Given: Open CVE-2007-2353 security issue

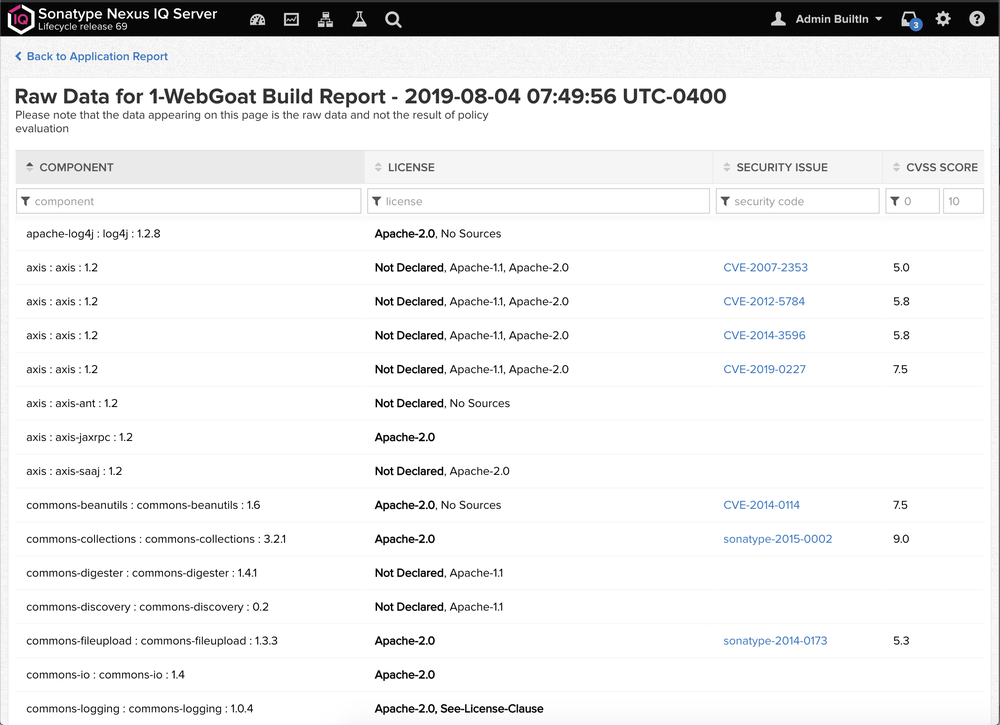Looking at the screenshot, I should click(x=765, y=267).
